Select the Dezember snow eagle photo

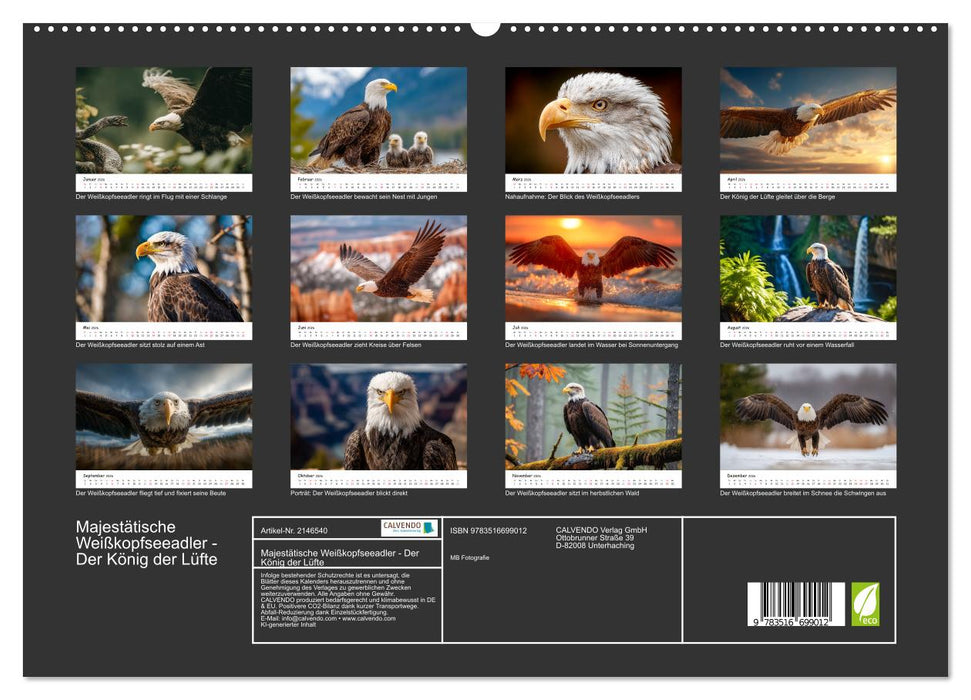click(803, 422)
